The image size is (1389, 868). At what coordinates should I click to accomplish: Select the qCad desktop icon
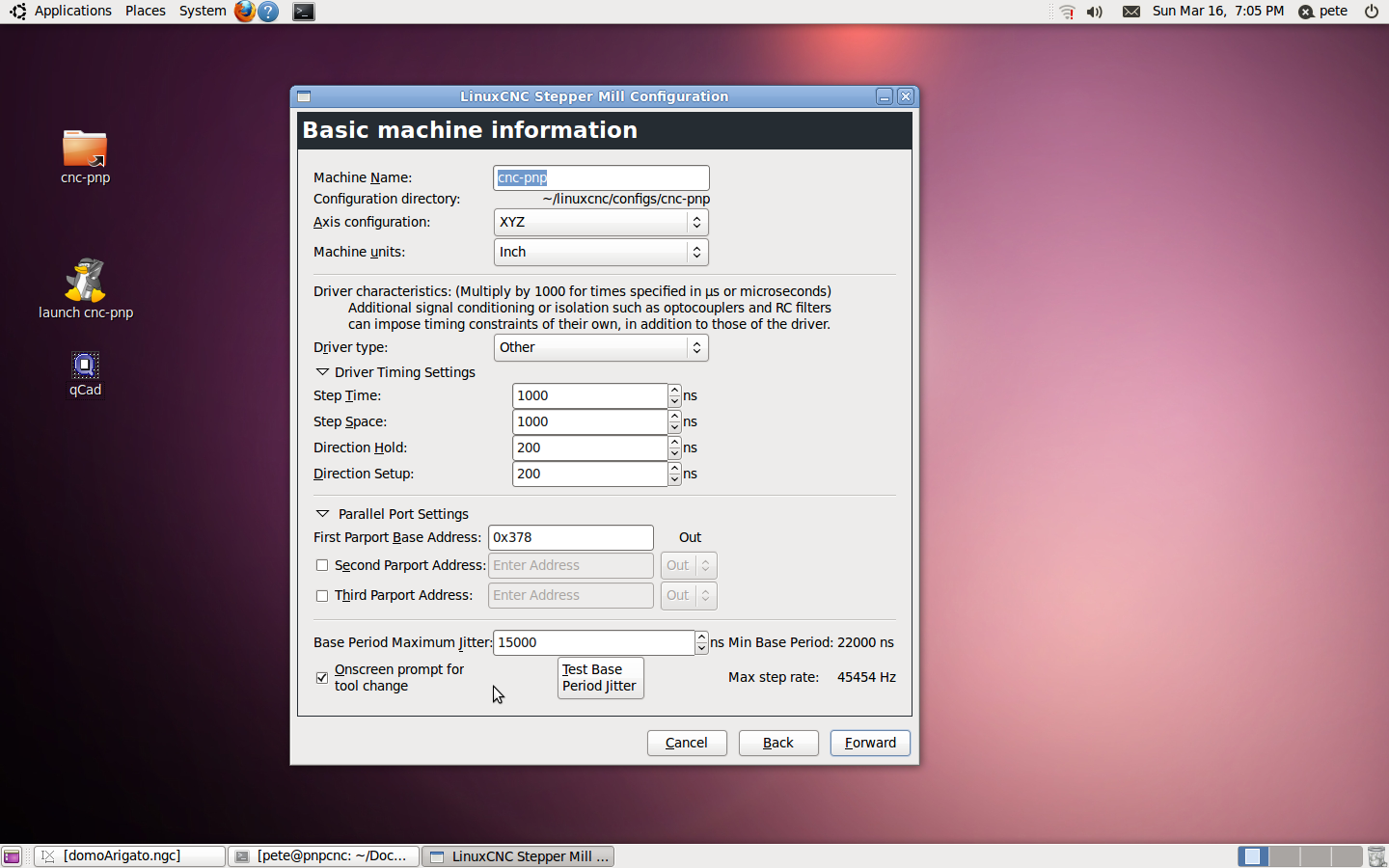(x=85, y=374)
